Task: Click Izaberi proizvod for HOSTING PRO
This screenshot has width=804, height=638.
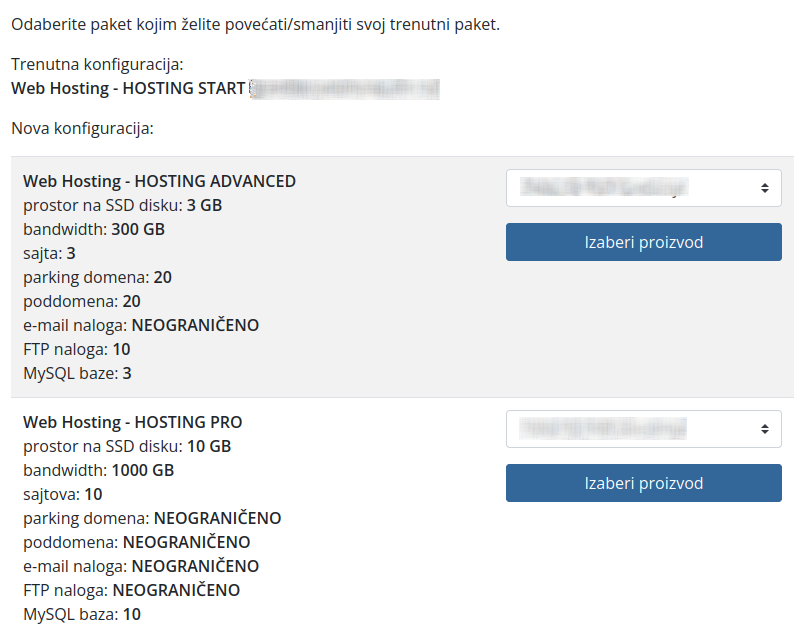Action: [x=643, y=483]
